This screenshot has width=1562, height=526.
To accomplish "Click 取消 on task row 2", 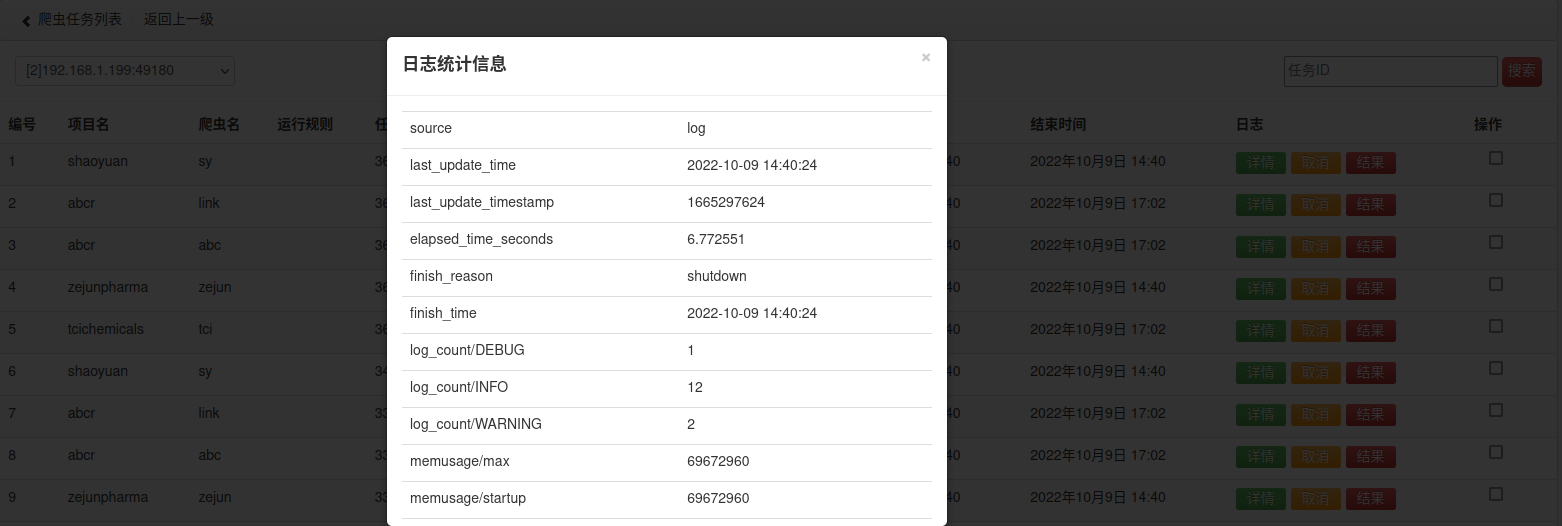I will (x=1316, y=205).
